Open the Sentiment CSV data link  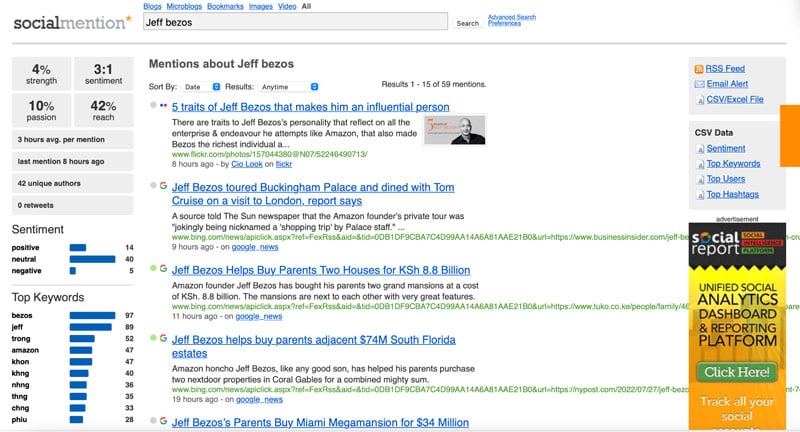tap(726, 148)
